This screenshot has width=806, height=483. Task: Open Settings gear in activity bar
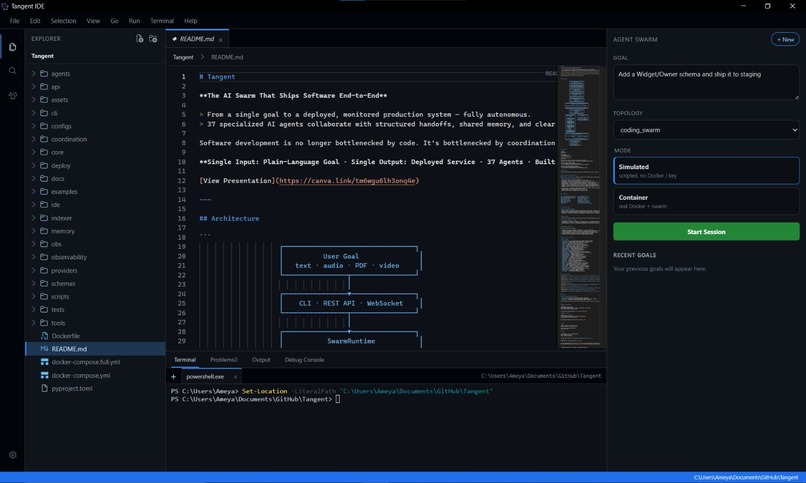(x=12, y=455)
